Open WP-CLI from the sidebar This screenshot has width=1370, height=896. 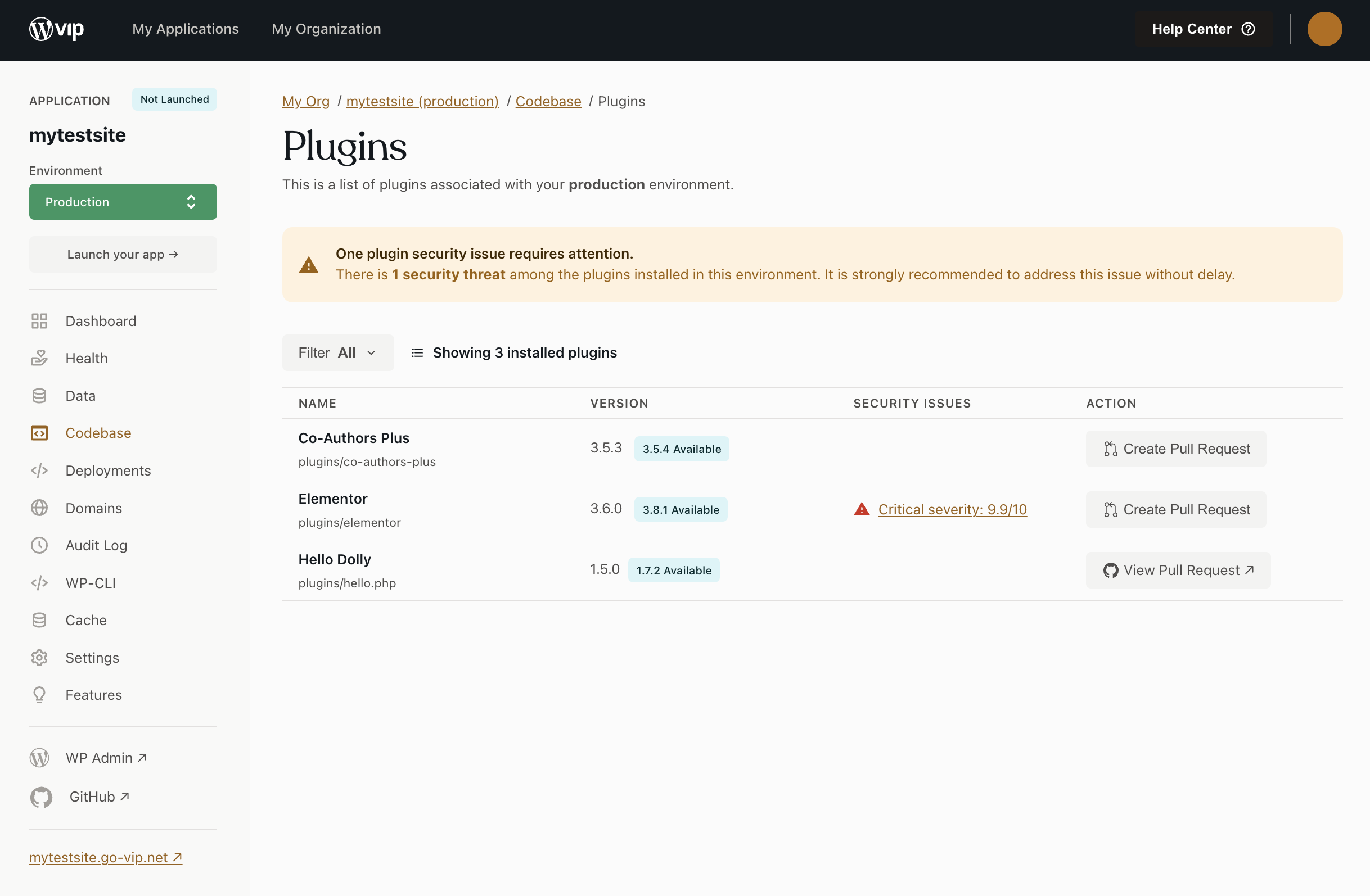(91, 583)
